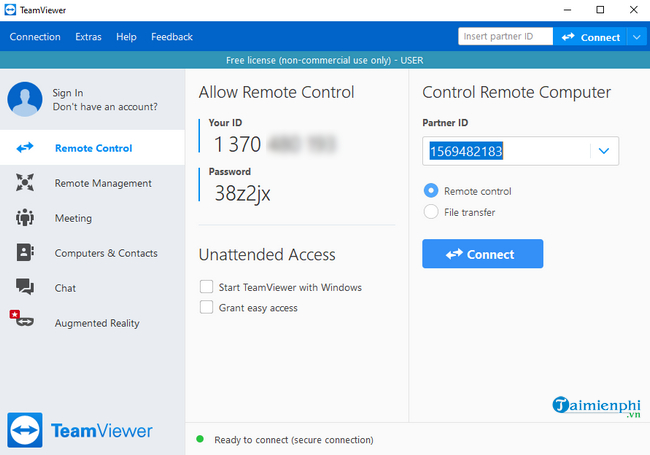This screenshot has width=650, height=455.
Task: Click the Unattended Access heading
Action: point(267,254)
